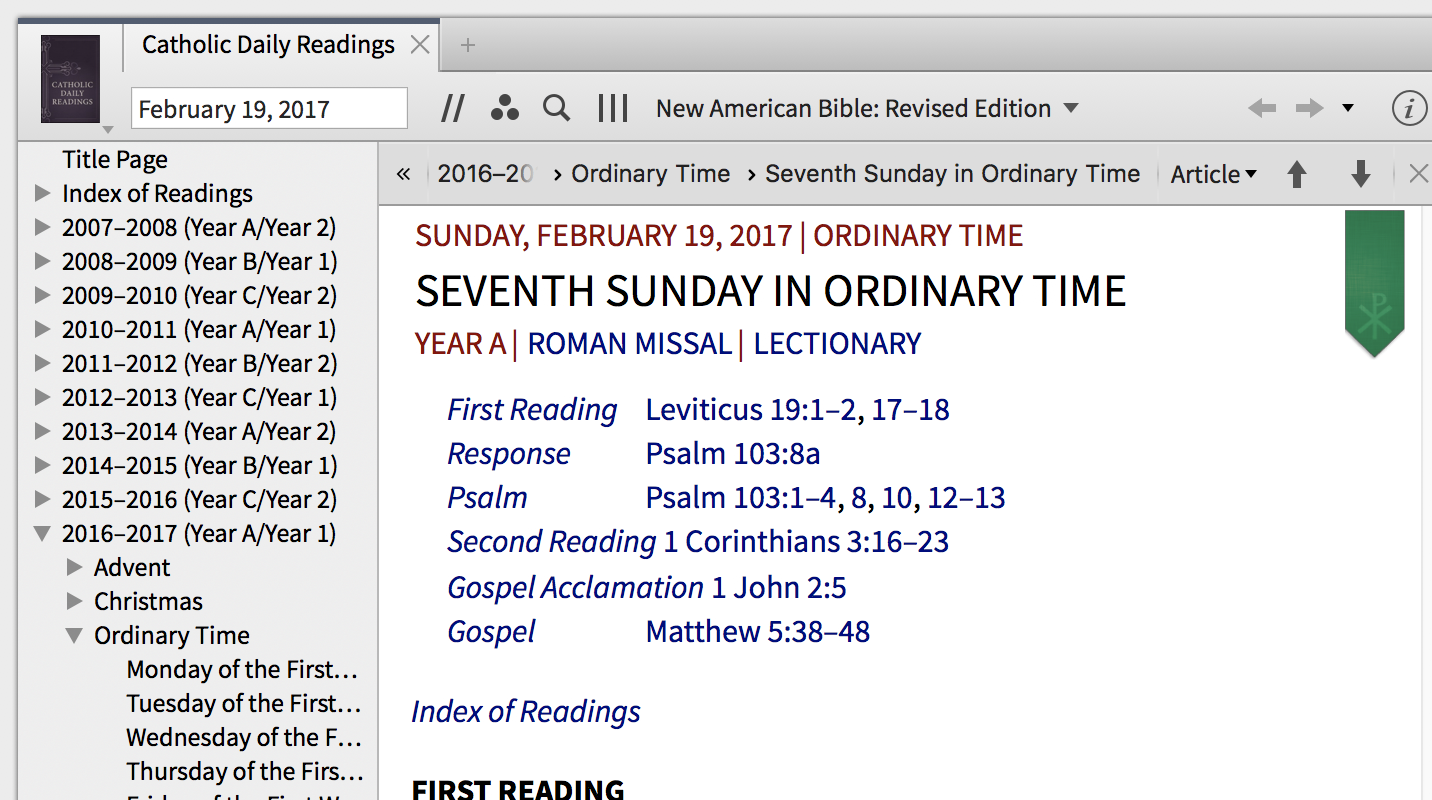The height and width of the screenshot is (800, 1432).
Task: Click Seventh Sunday in Ordinary Time breadcrumb
Action: tap(952, 174)
